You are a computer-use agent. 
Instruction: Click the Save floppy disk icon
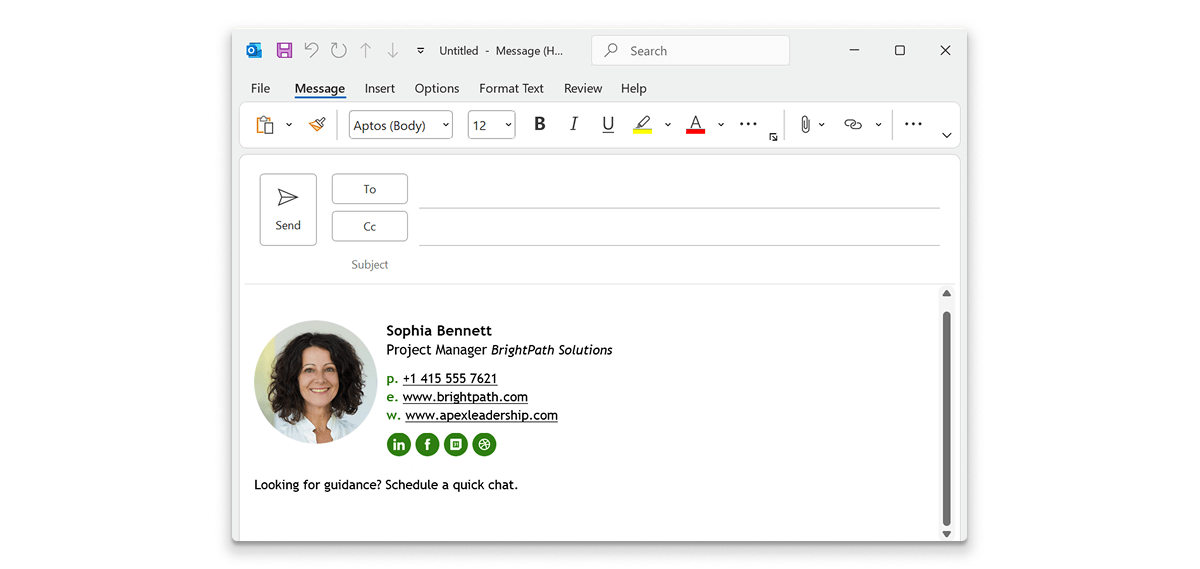click(284, 51)
